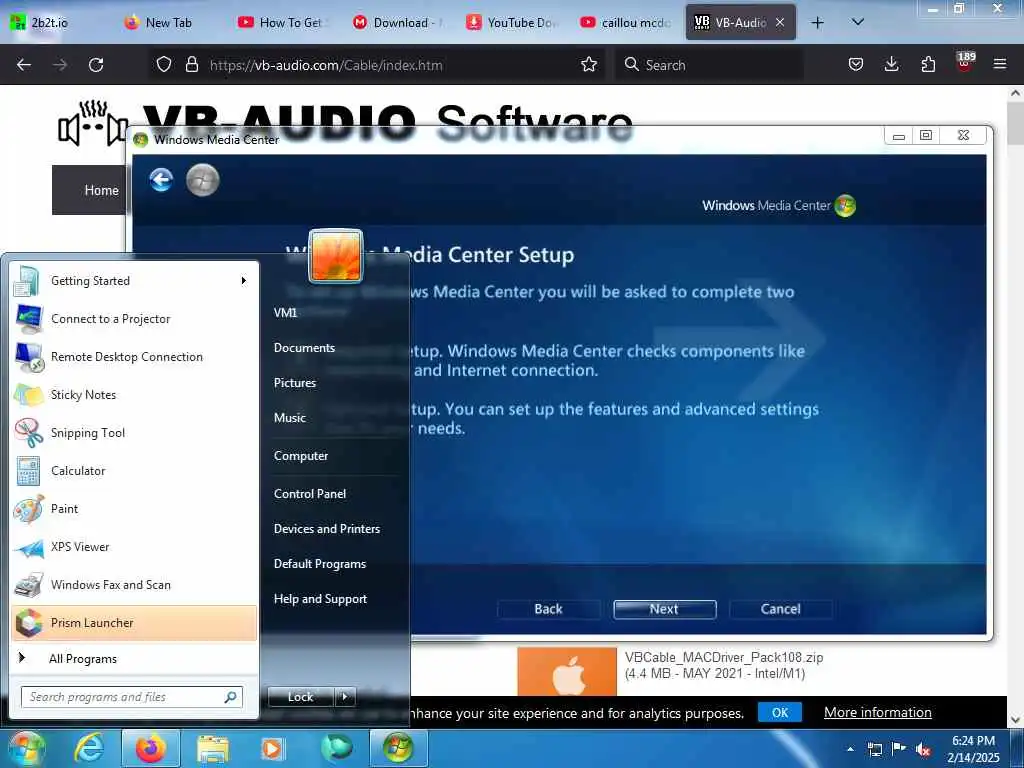The height and width of the screenshot is (768, 1024).
Task: Bookmark this page with star
Action: (589, 64)
